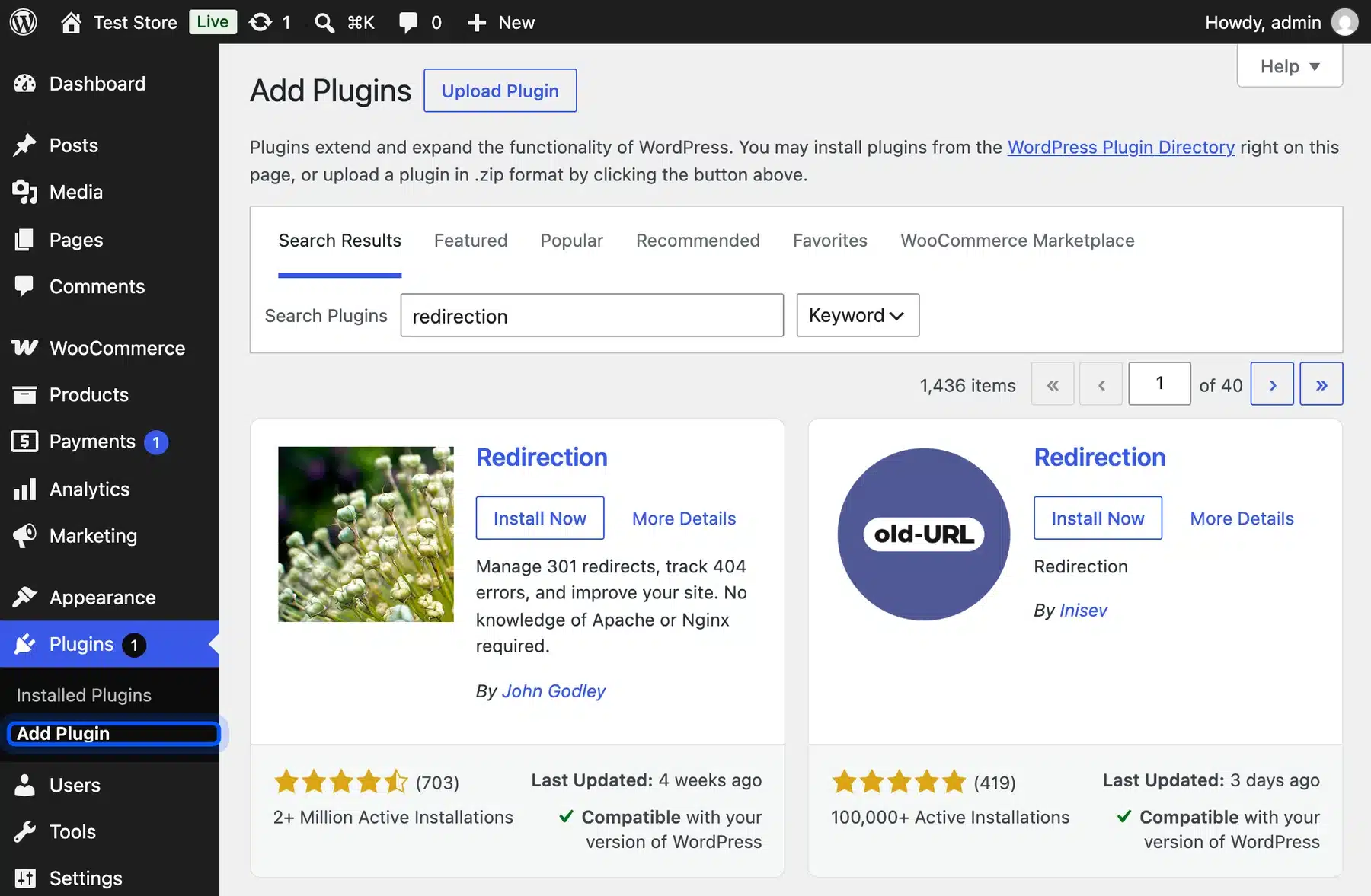Click the updates refresh icon
The width and height of the screenshot is (1371, 896).
pyautogui.click(x=260, y=22)
